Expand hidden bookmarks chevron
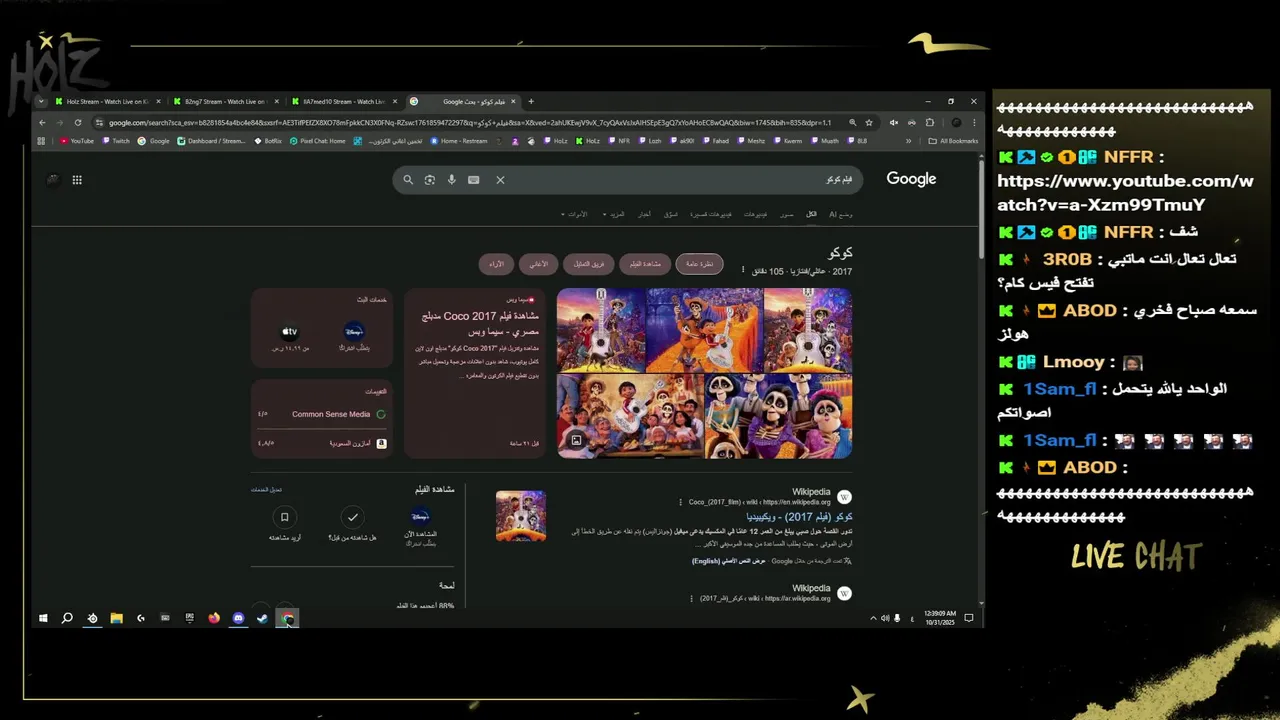 pos(908,141)
